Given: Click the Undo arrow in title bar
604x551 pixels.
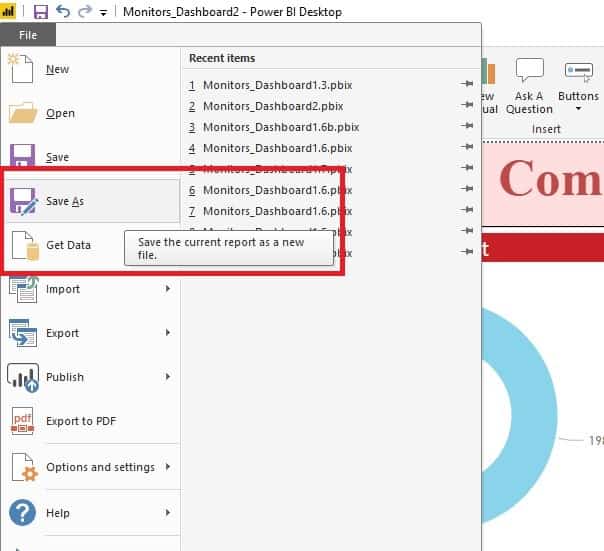Looking at the screenshot, I should click(x=63, y=11).
